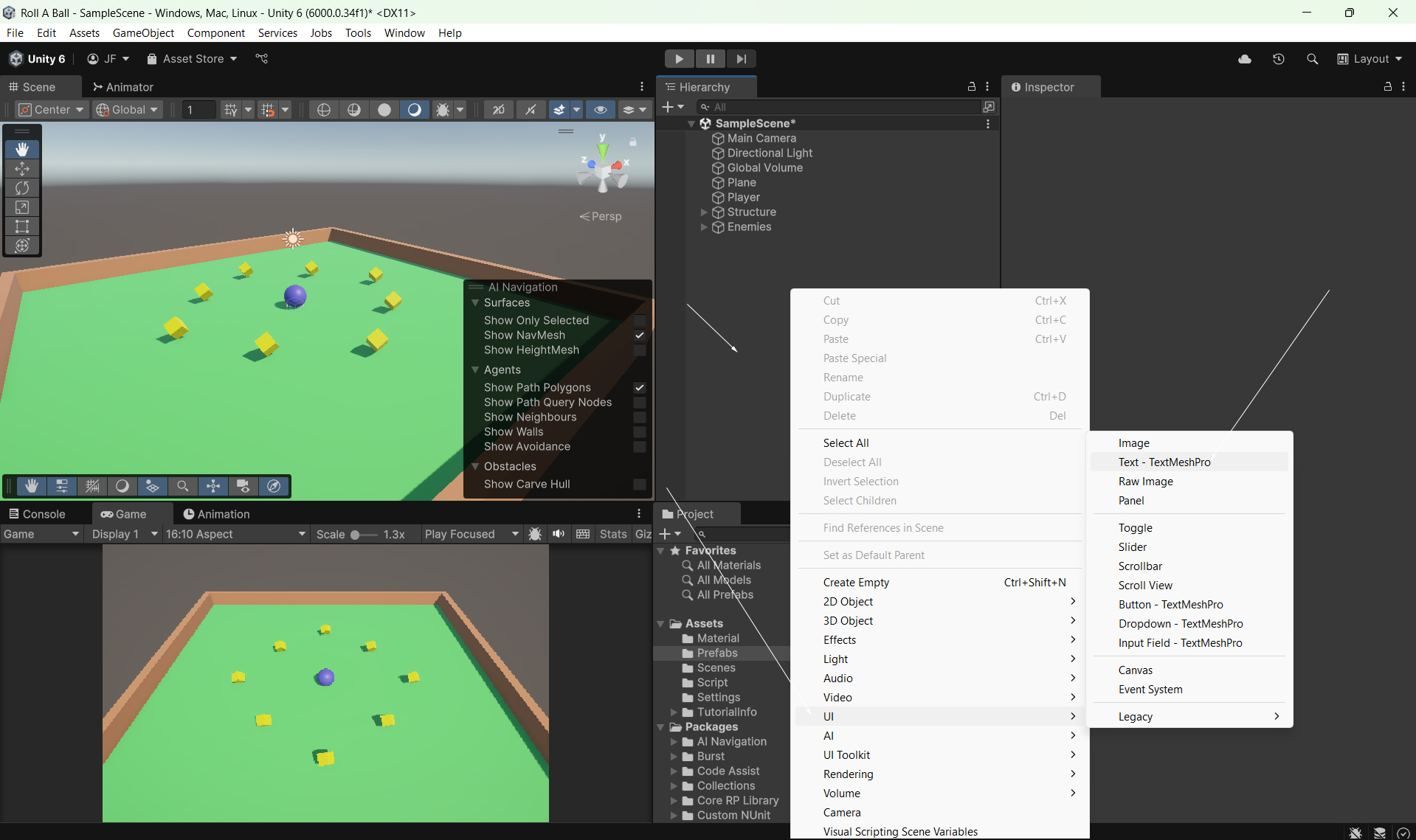Select the Move tool in Scene view
Image resolution: width=1416 pixels, height=840 pixels.
click(22, 169)
